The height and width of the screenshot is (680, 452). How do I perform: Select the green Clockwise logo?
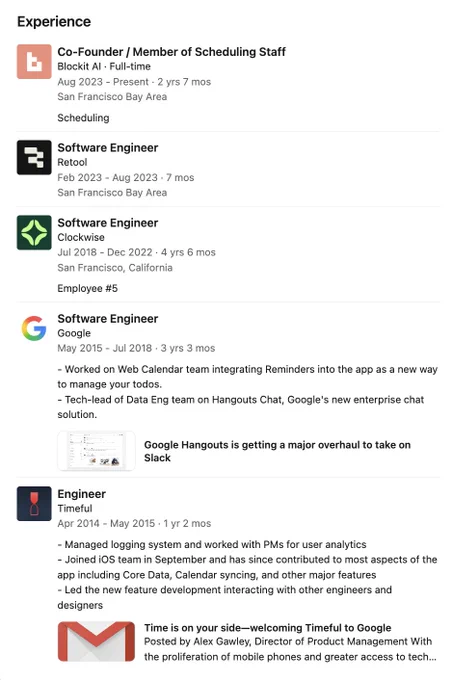tap(34, 232)
